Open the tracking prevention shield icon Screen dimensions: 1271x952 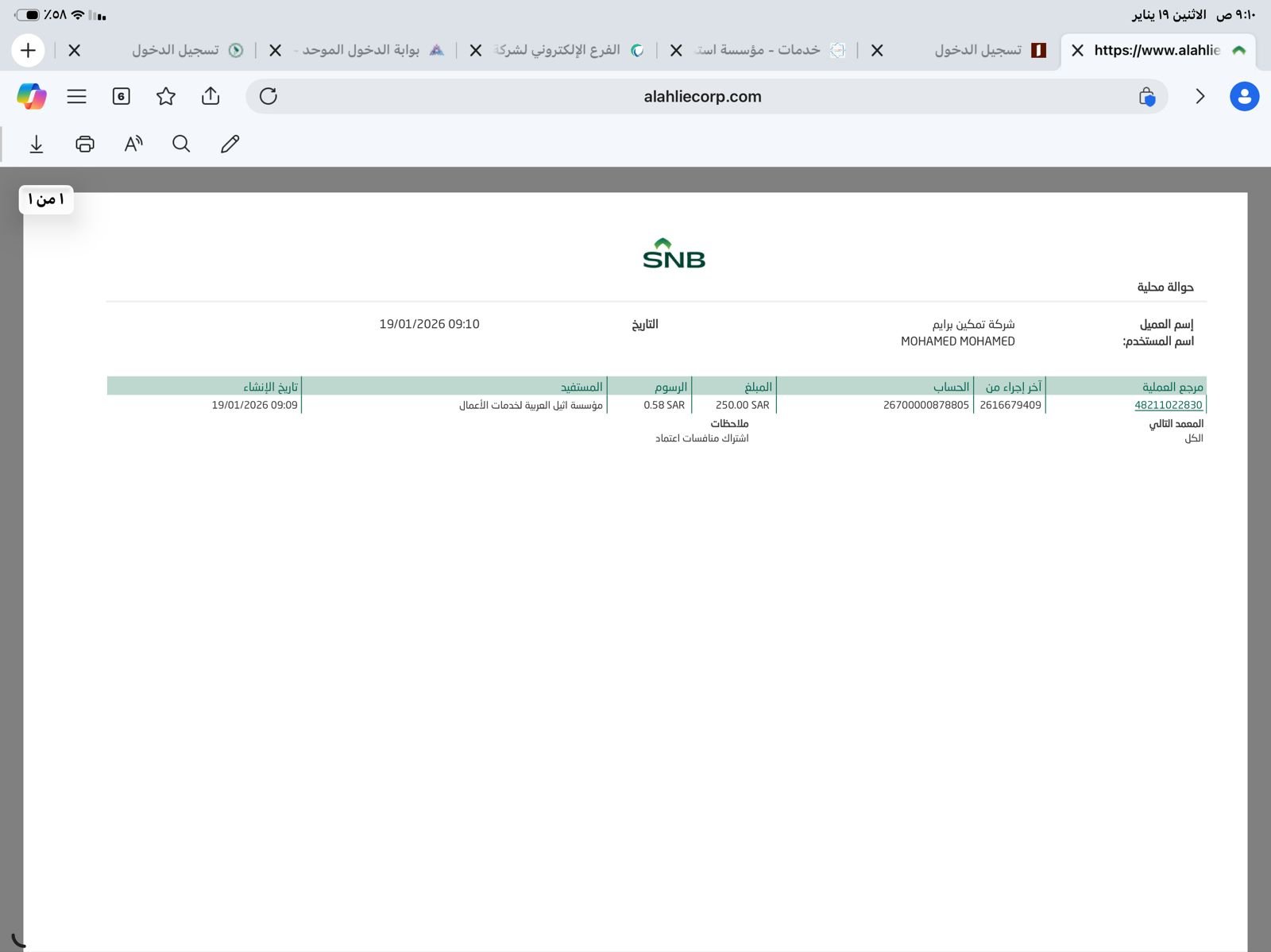[1146, 96]
